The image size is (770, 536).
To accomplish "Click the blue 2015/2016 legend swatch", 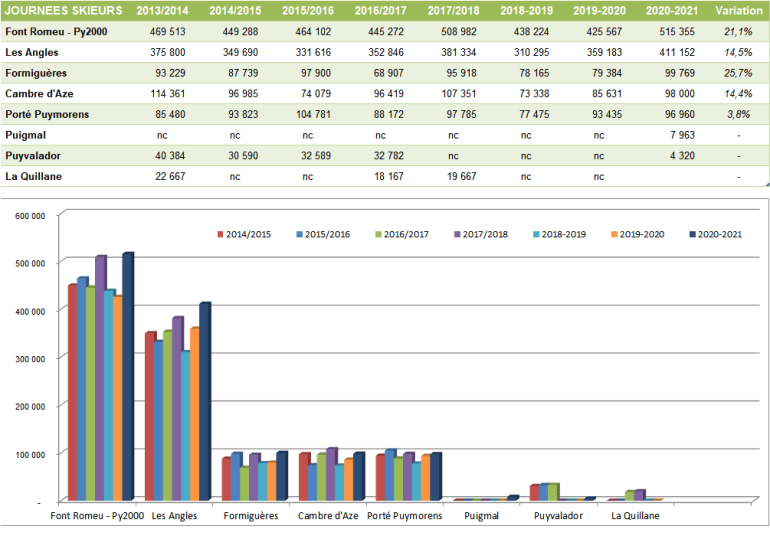I will (x=298, y=234).
